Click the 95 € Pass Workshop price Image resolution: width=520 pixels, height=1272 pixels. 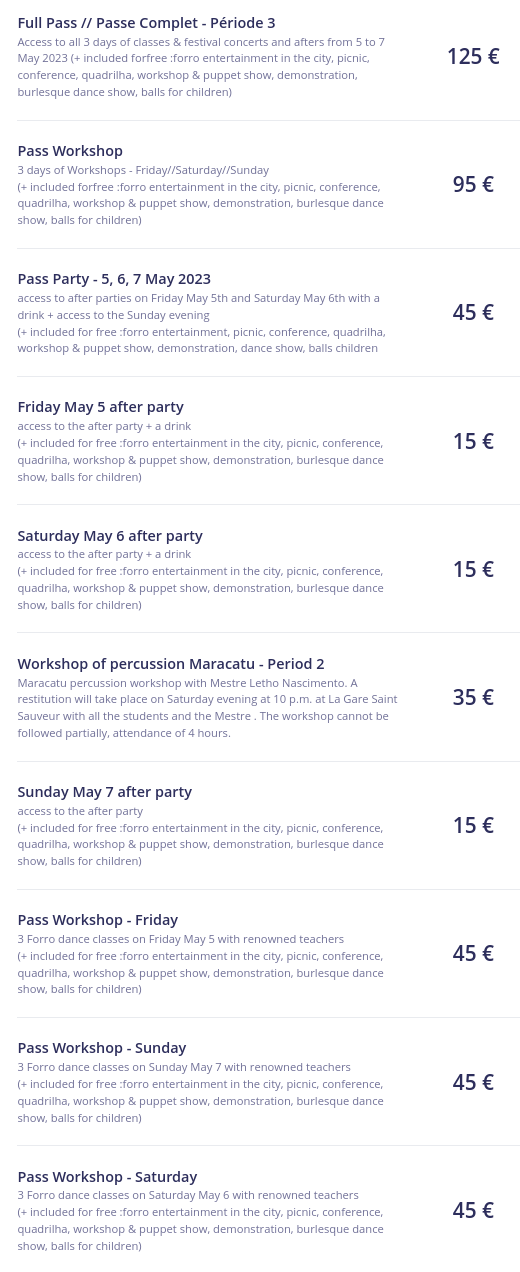tap(473, 184)
